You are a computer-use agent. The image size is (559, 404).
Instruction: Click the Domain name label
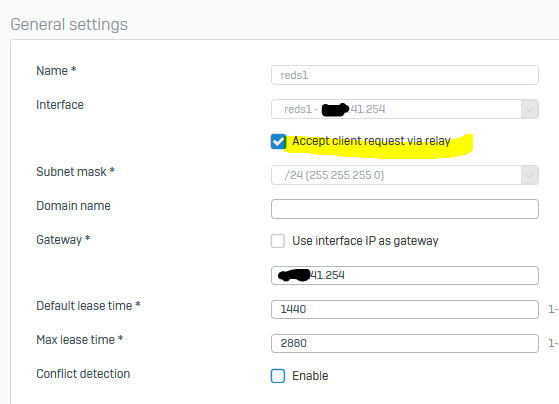(x=73, y=206)
